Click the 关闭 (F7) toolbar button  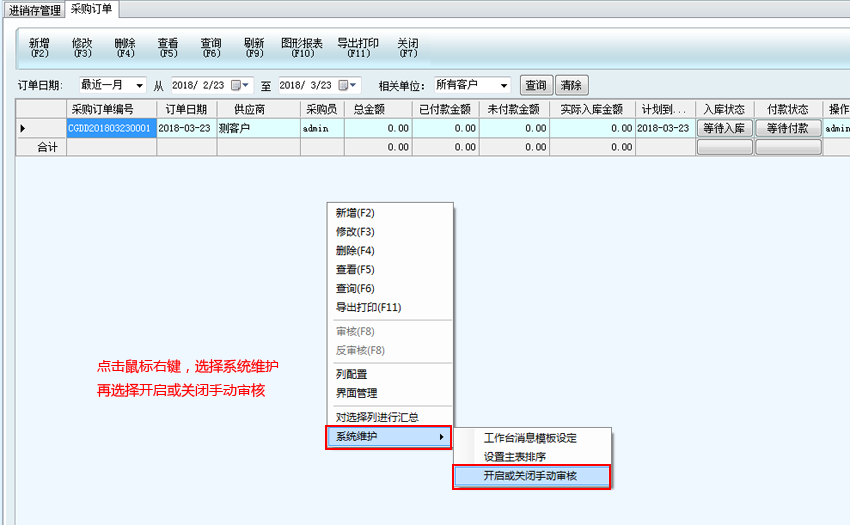pyautogui.click(x=408, y=47)
